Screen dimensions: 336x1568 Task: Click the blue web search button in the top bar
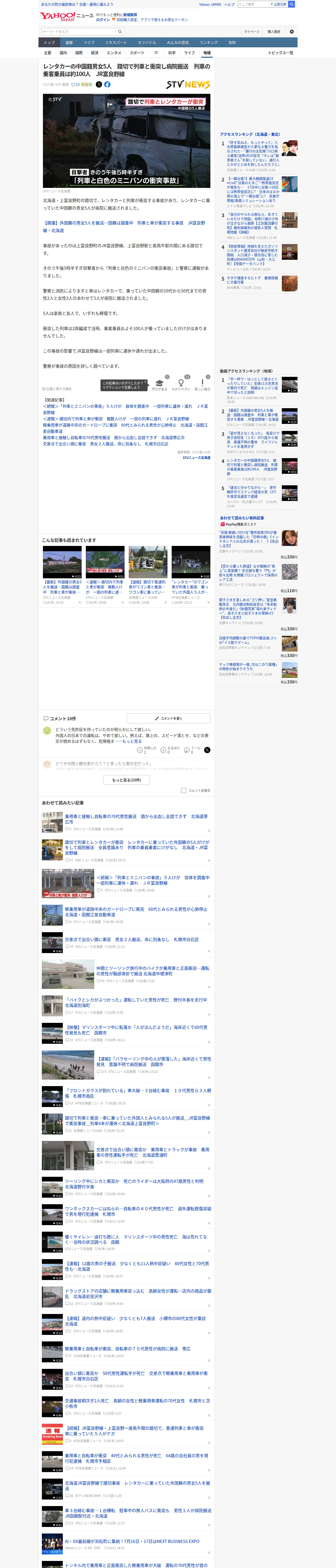point(292,4)
